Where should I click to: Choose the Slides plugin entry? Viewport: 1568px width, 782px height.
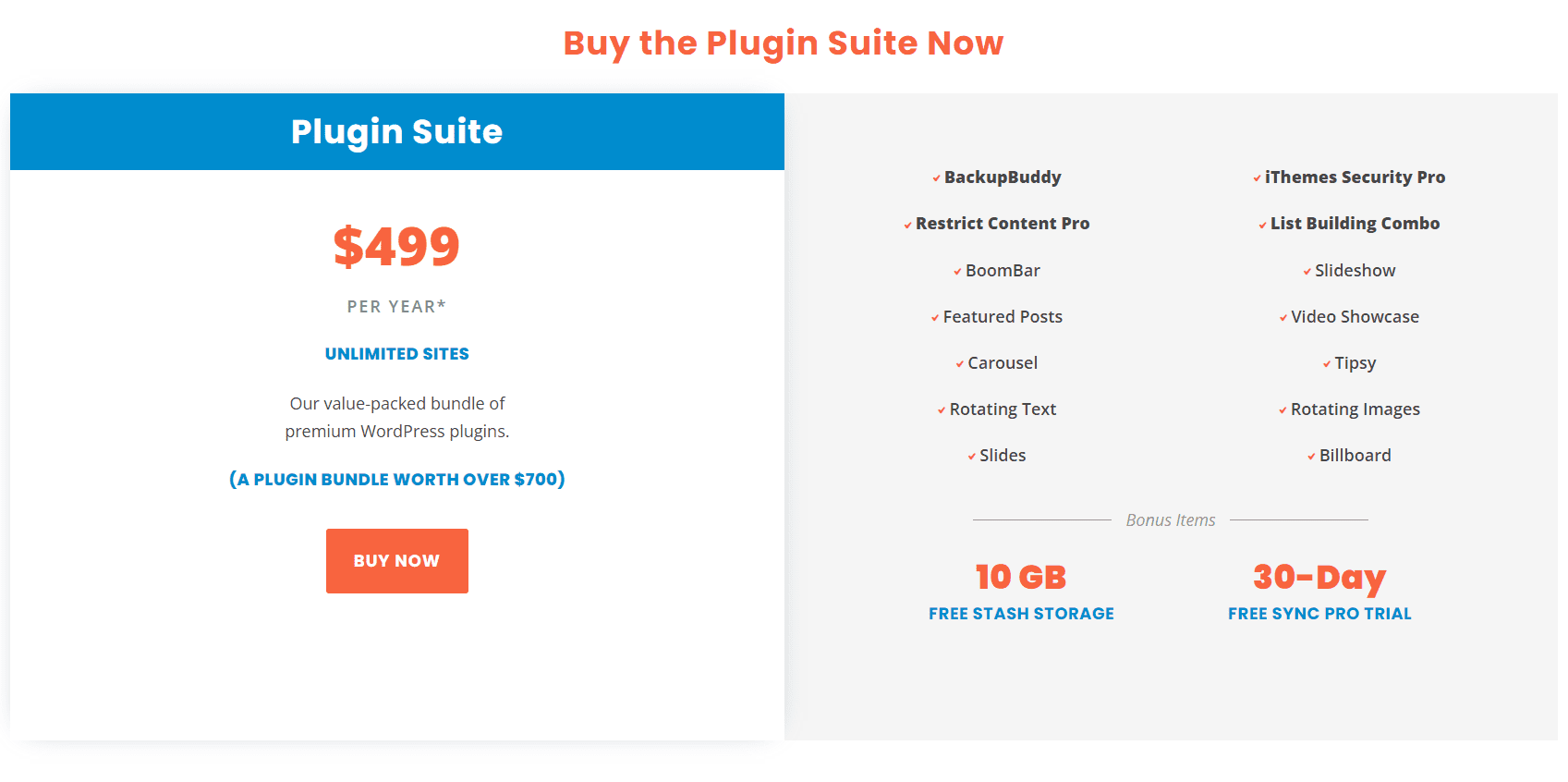[x=1003, y=456]
